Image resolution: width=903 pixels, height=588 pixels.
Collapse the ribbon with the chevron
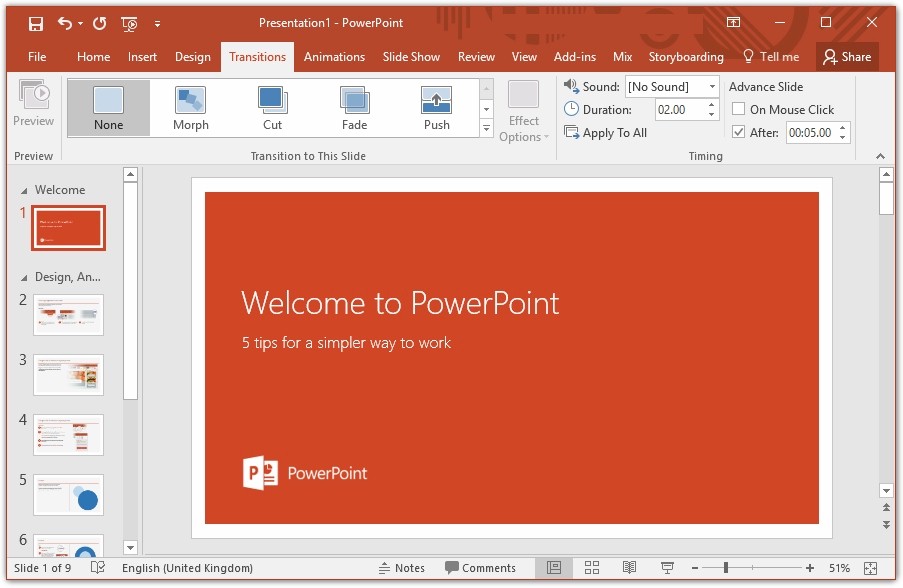pyautogui.click(x=880, y=156)
